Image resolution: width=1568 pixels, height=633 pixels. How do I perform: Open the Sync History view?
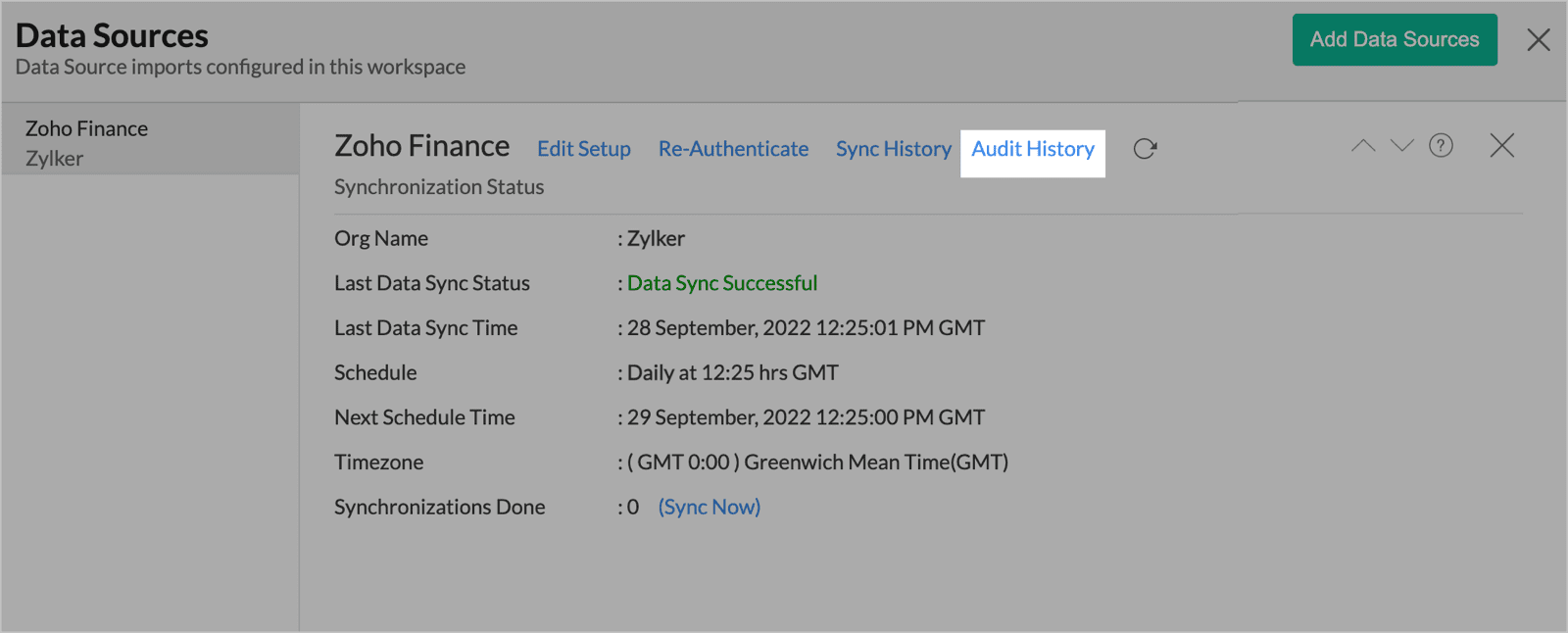point(893,149)
